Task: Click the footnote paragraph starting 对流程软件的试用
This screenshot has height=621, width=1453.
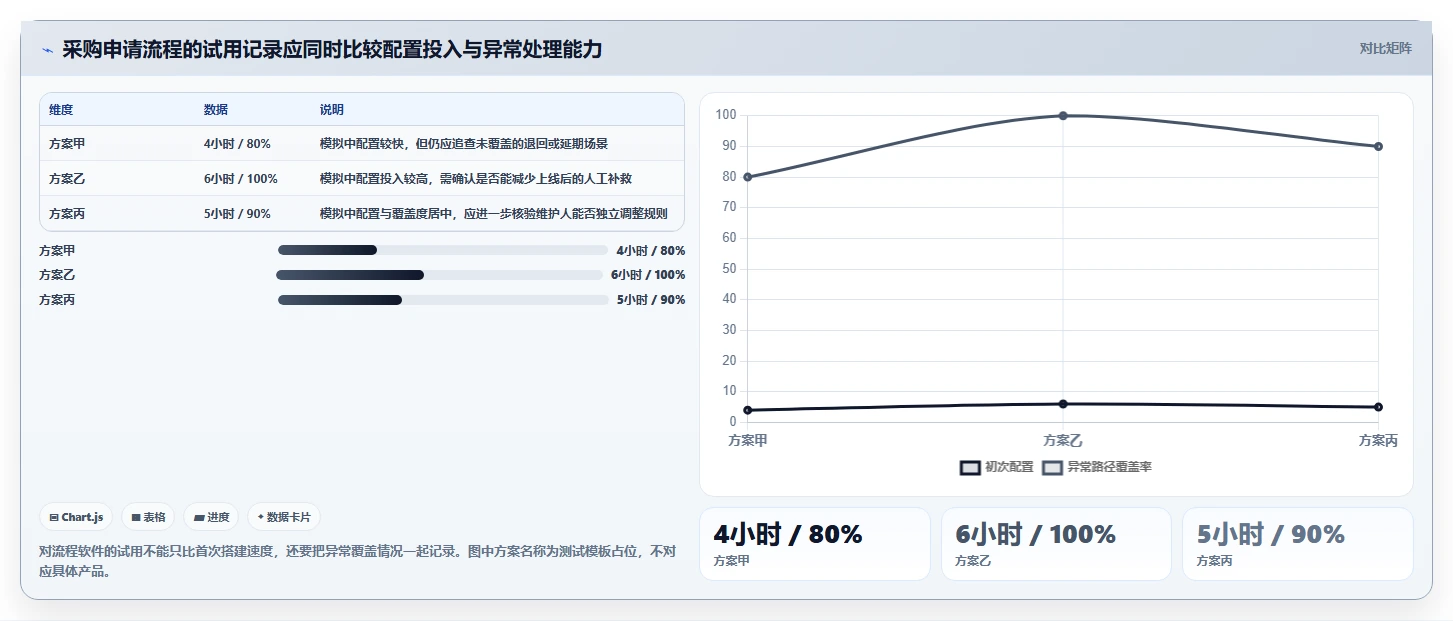Action: pos(358,561)
